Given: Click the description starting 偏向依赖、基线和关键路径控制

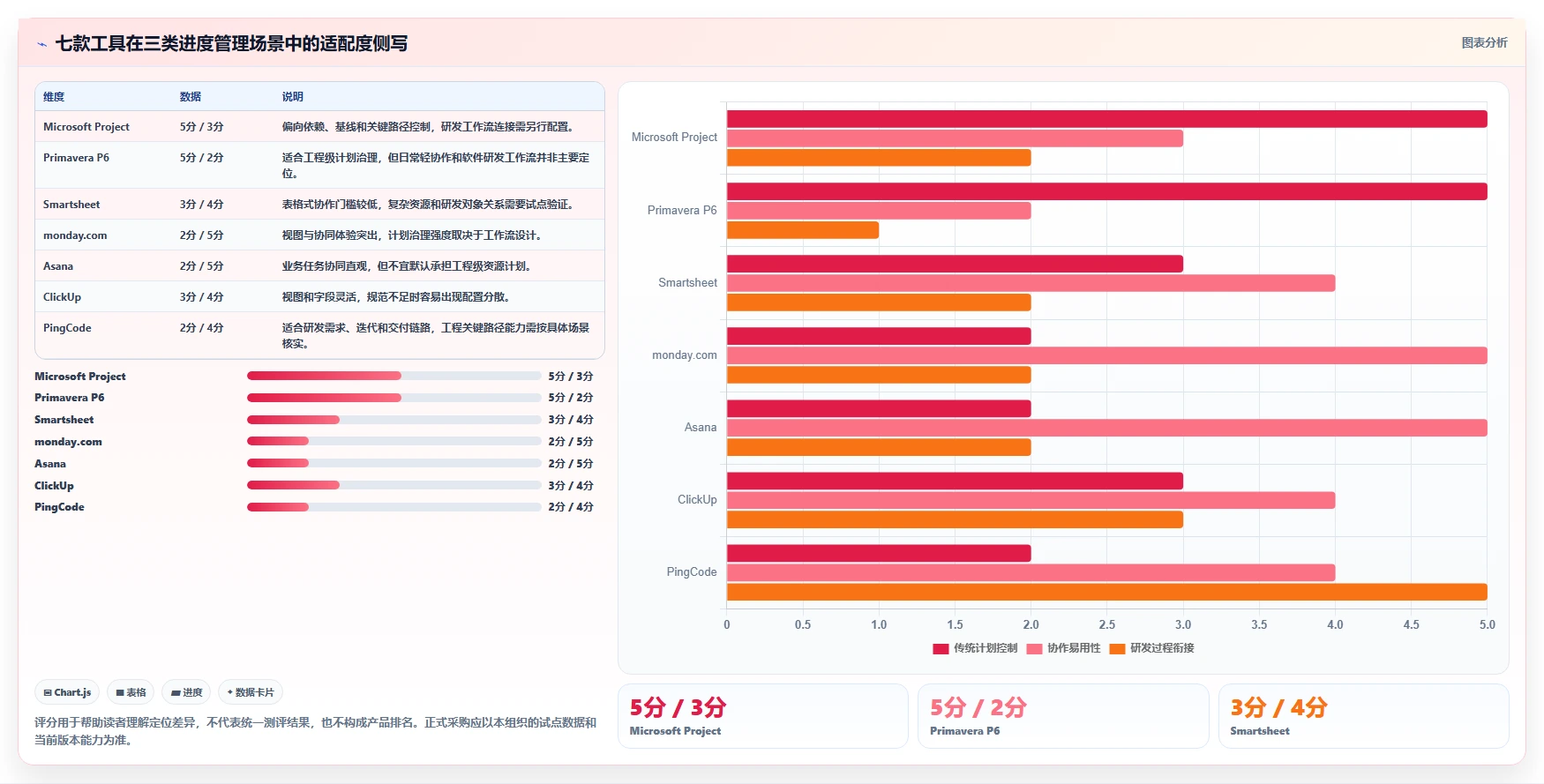Looking at the screenshot, I should tap(430, 127).
